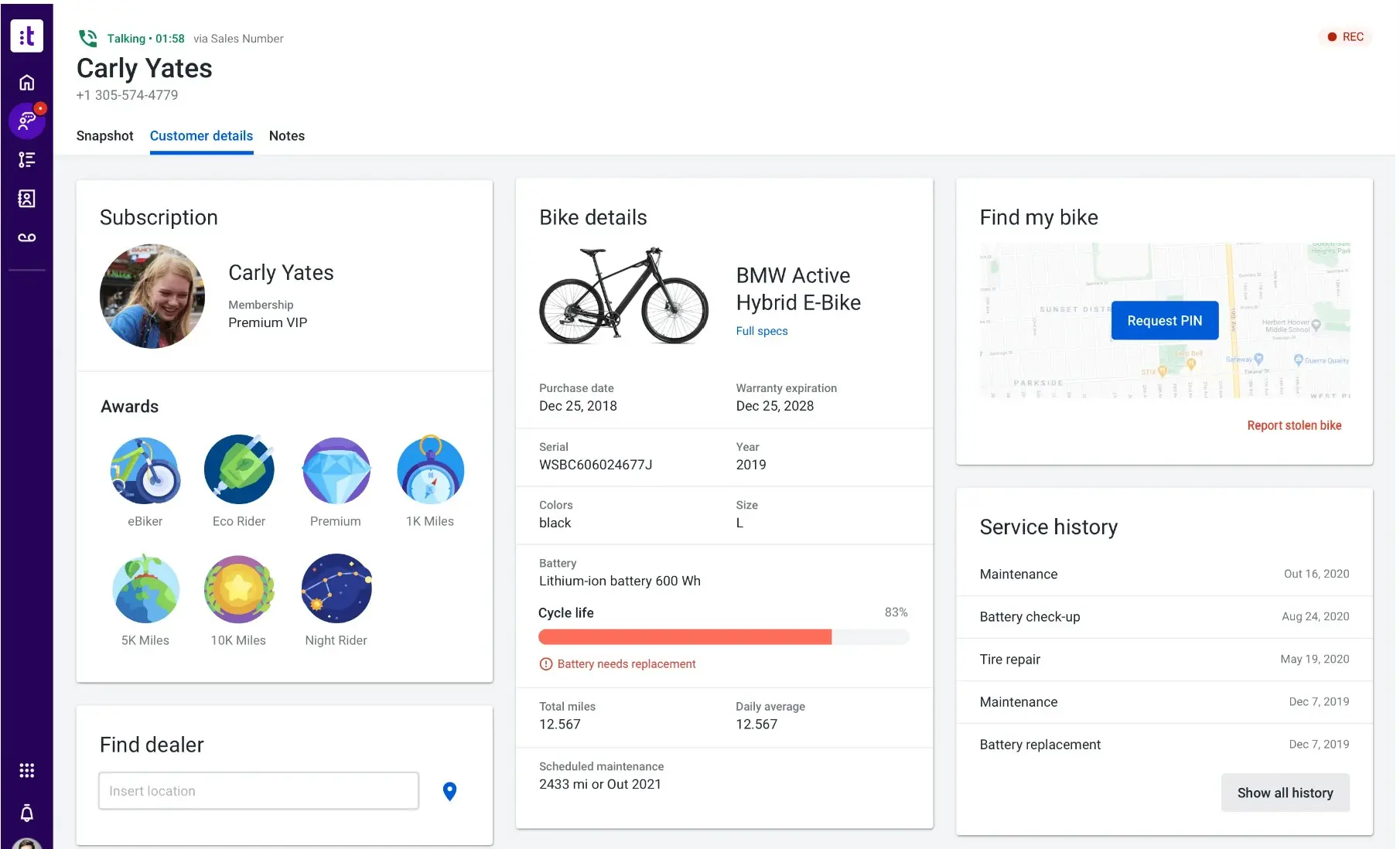Image resolution: width=1400 pixels, height=849 pixels.
Task: Open the notifications bell icon
Action: (26, 813)
